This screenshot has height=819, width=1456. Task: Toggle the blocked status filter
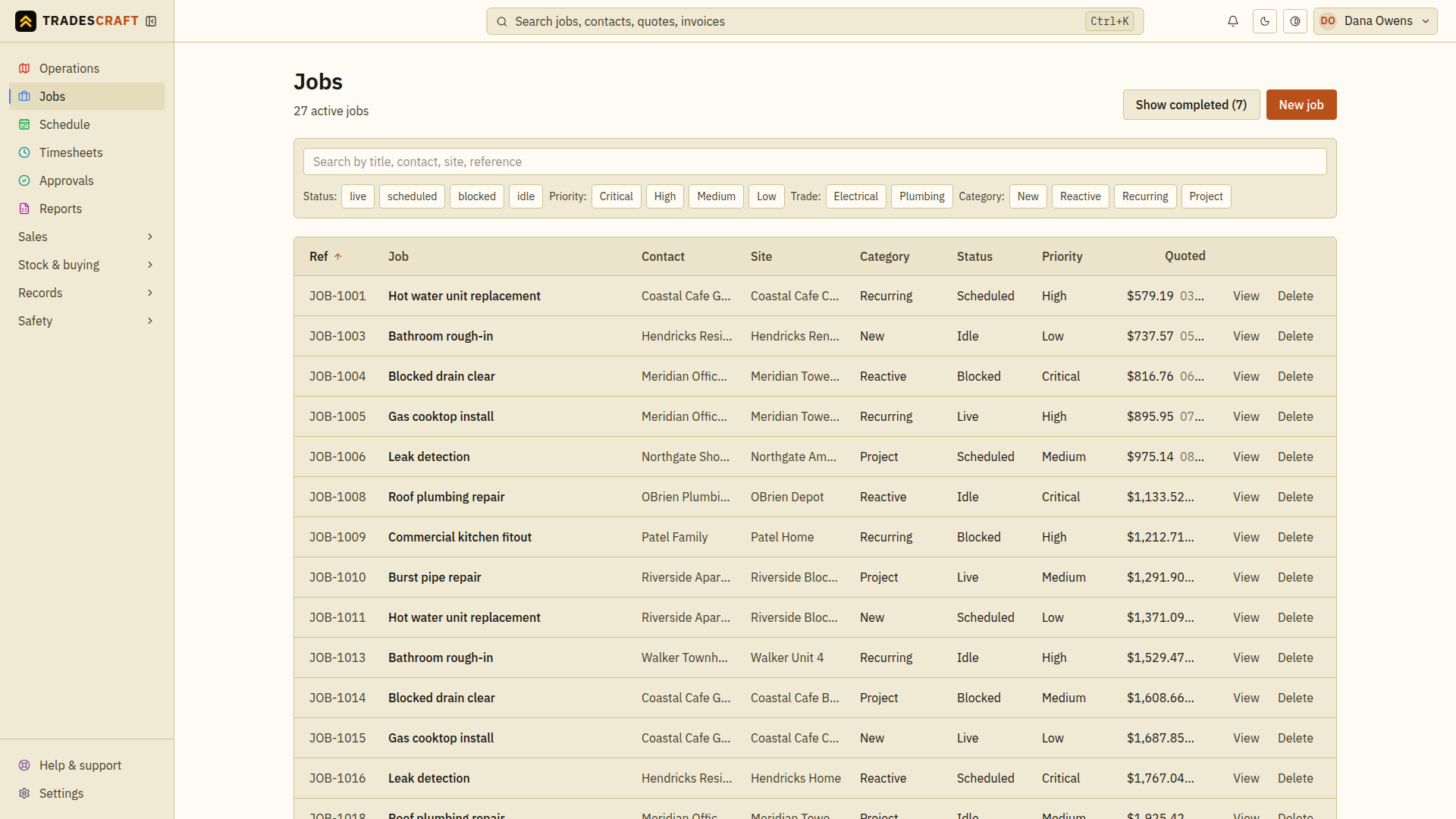[x=477, y=196]
